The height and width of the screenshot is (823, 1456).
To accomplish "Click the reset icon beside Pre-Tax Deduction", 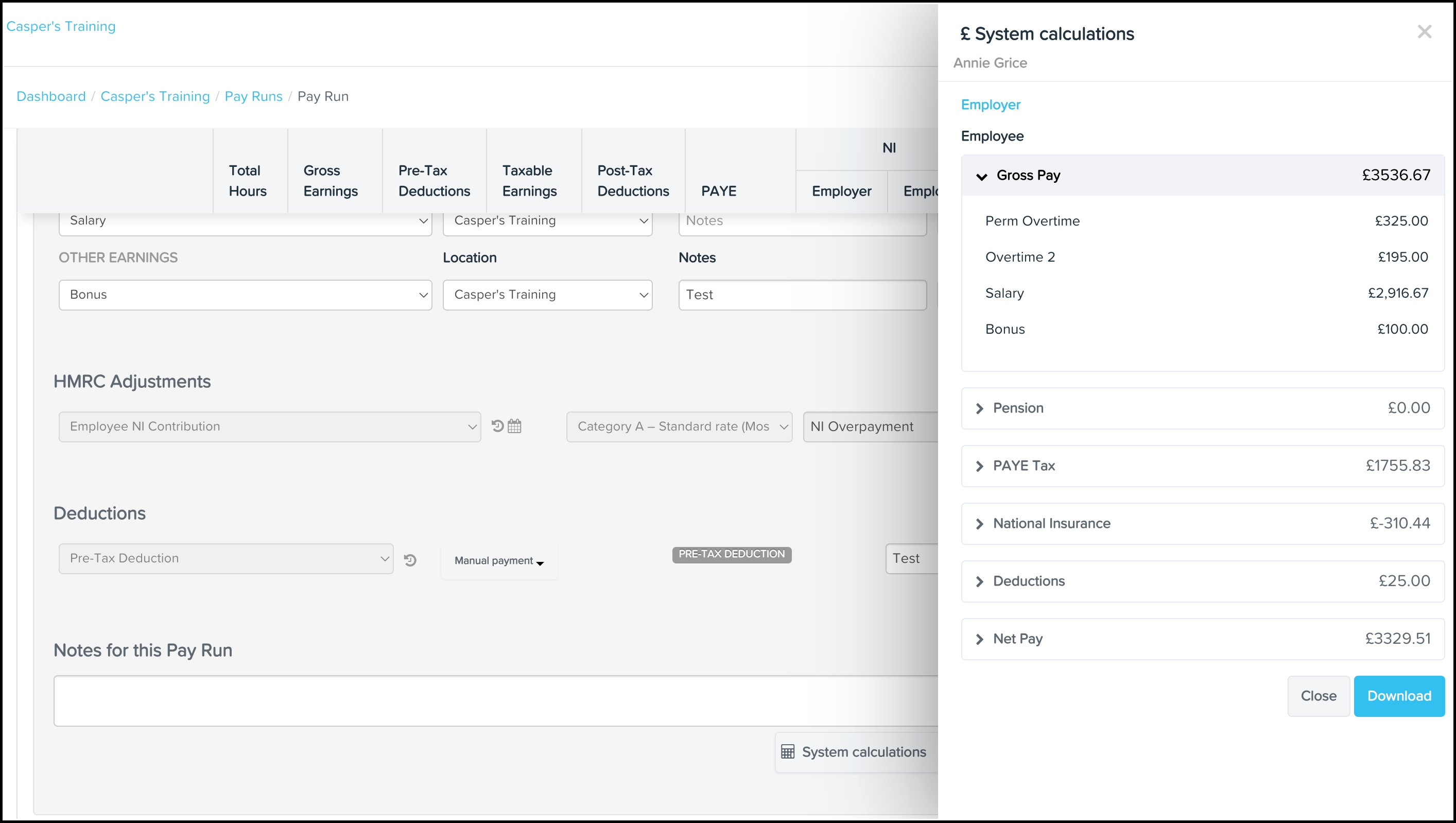I will (410, 560).
